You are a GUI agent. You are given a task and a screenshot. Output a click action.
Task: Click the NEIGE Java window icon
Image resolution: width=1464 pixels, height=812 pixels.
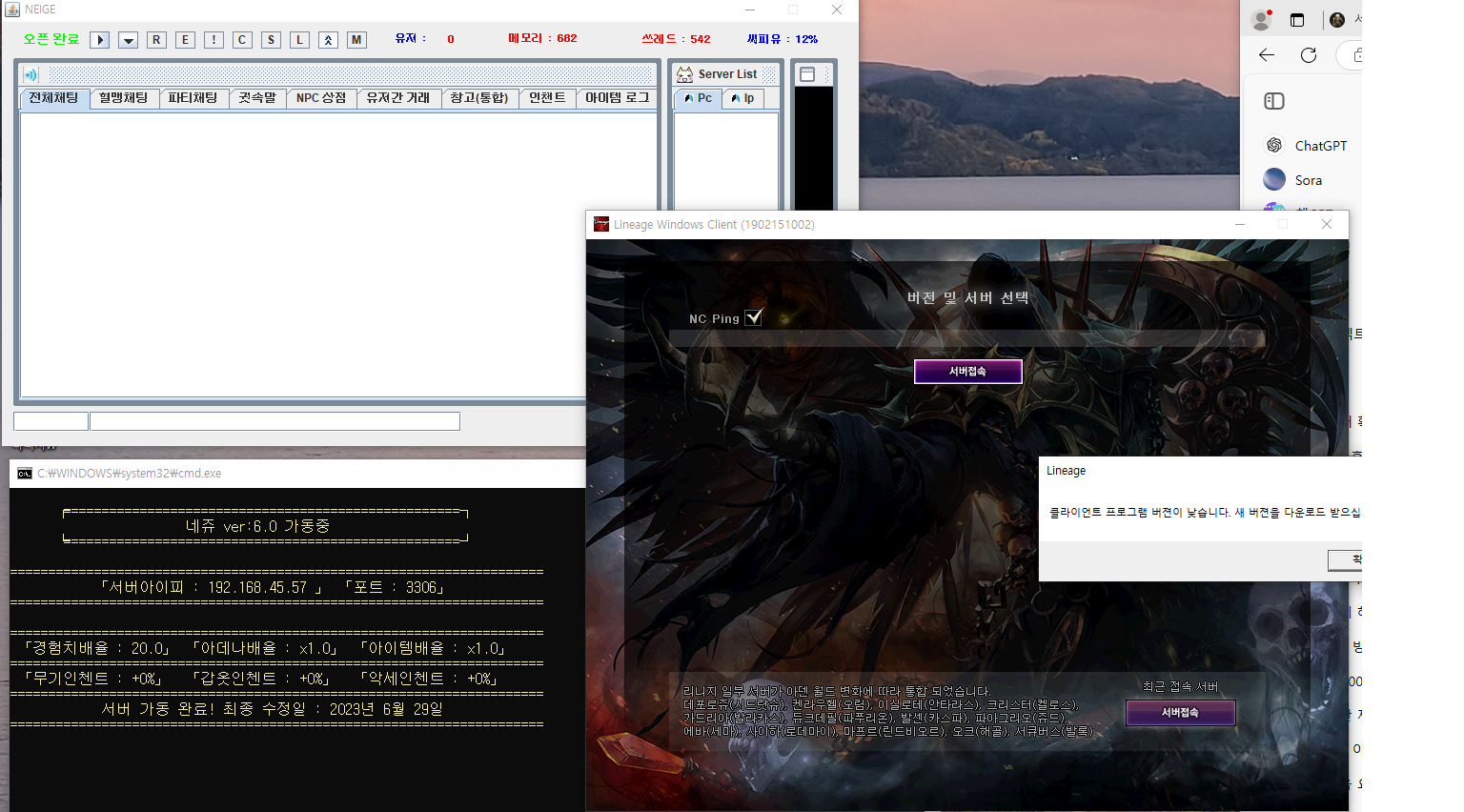point(12,10)
